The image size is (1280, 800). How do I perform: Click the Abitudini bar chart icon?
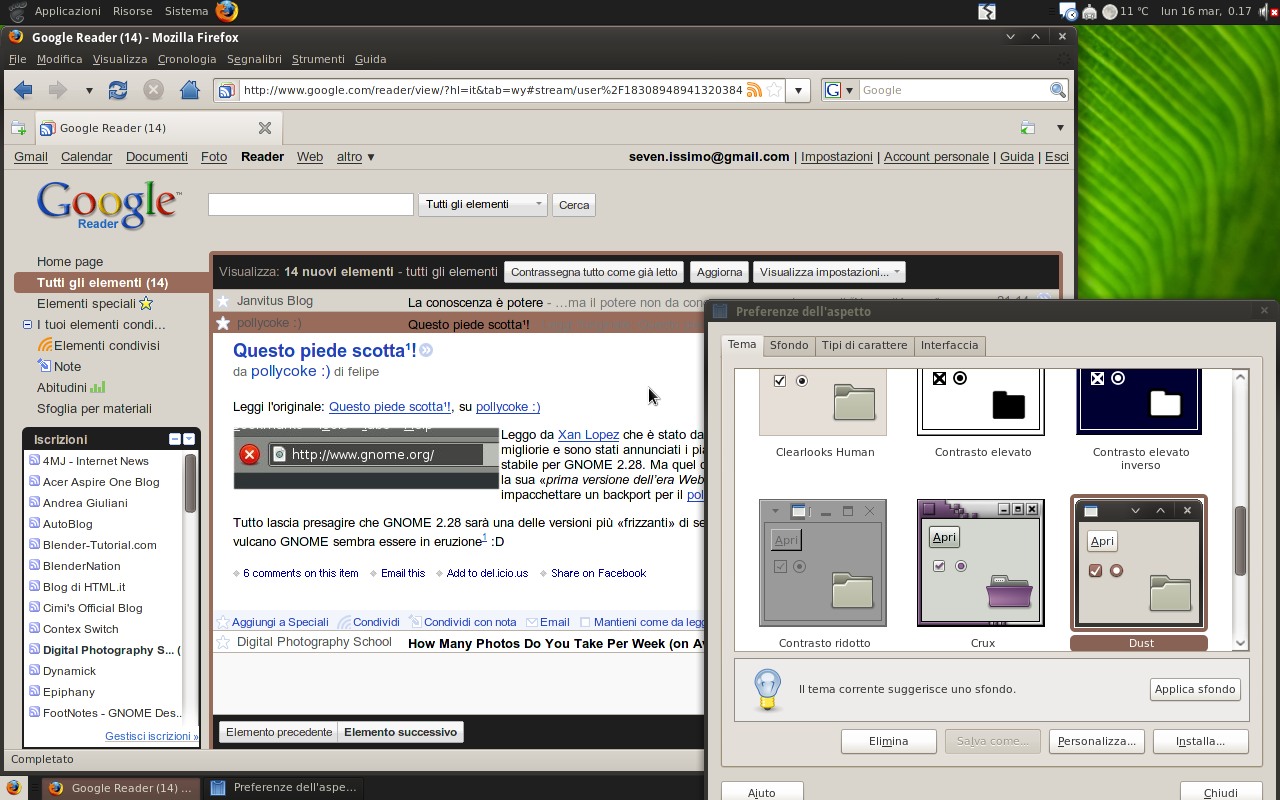pyautogui.click(x=97, y=387)
